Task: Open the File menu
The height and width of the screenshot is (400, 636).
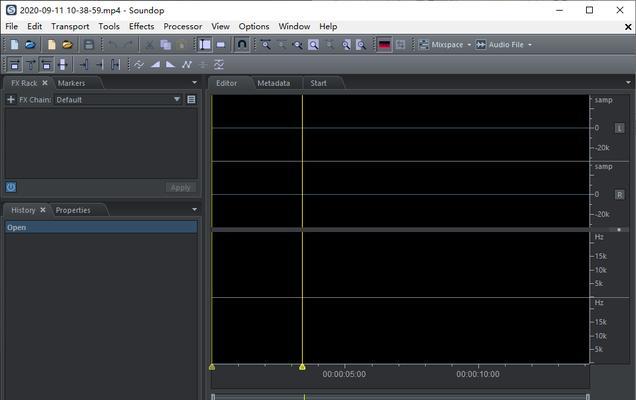Action: point(11,26)
